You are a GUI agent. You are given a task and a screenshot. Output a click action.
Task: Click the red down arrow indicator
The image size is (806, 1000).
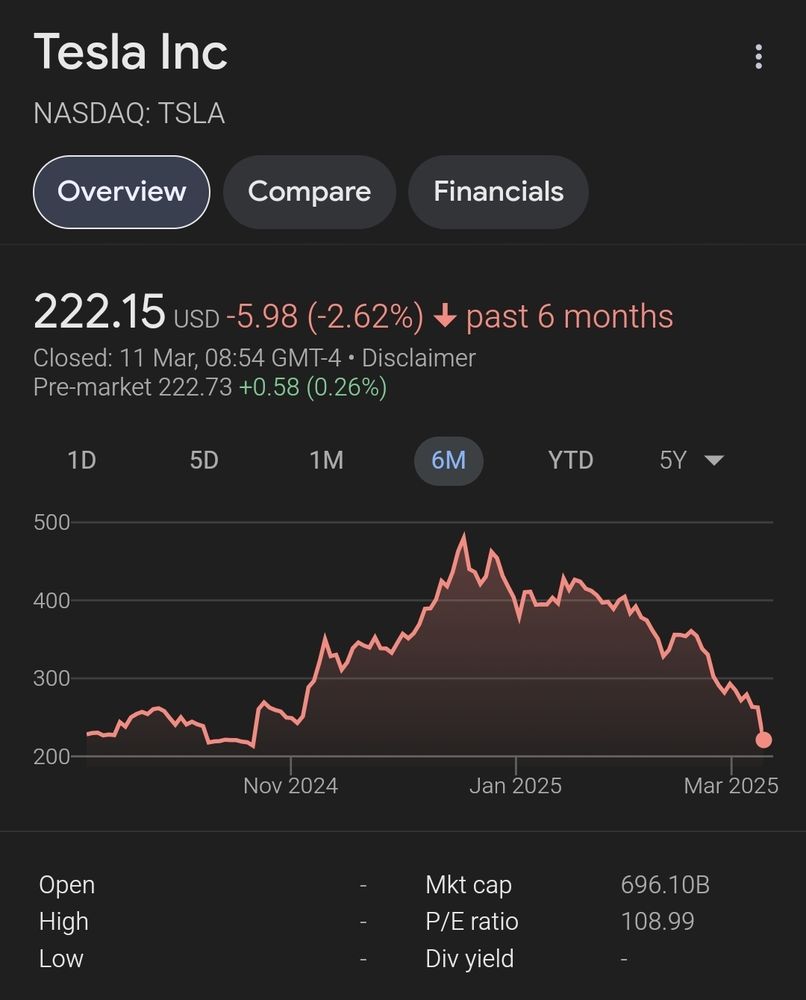point(445,317)
